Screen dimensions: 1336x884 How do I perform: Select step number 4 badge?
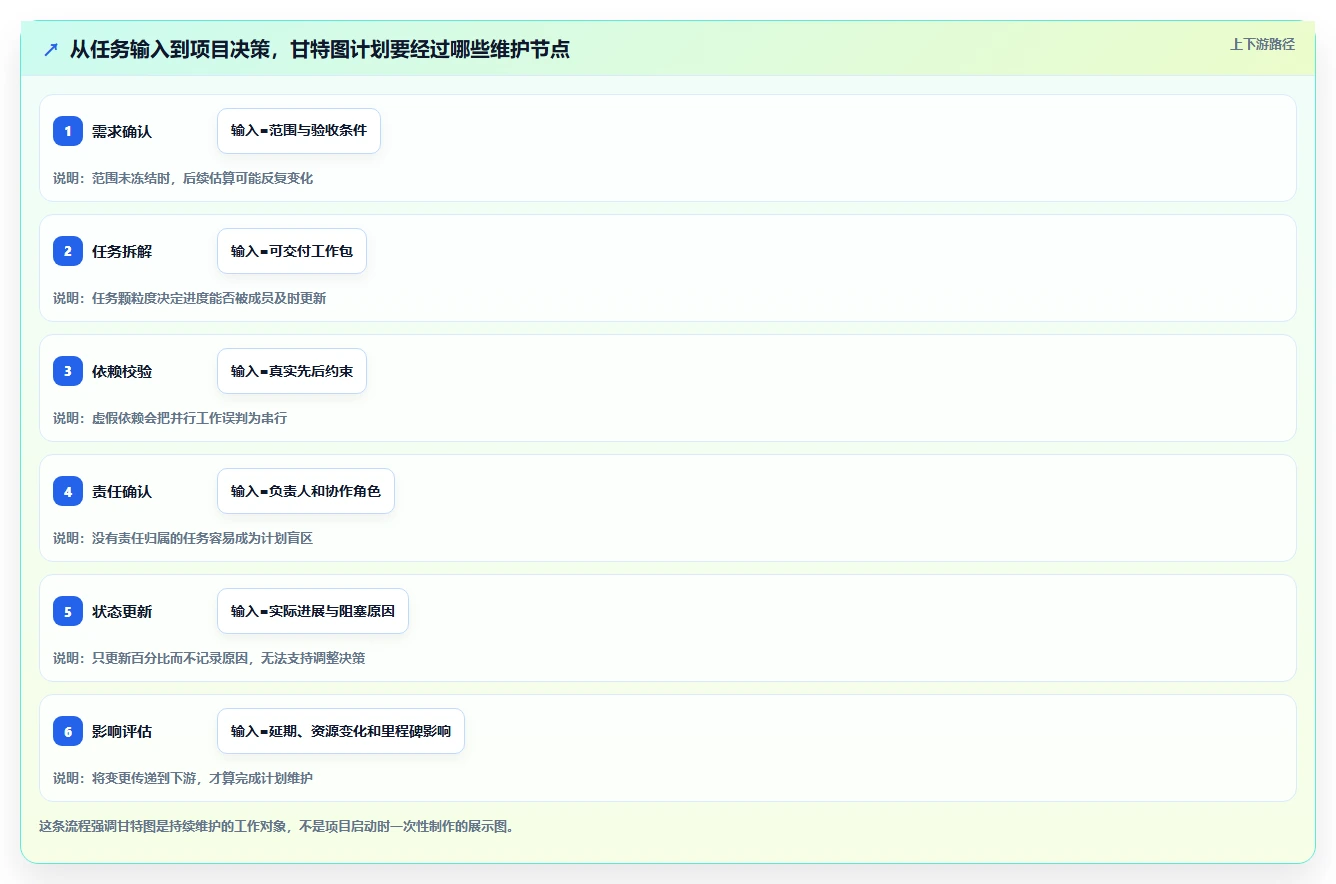point(68,491)
